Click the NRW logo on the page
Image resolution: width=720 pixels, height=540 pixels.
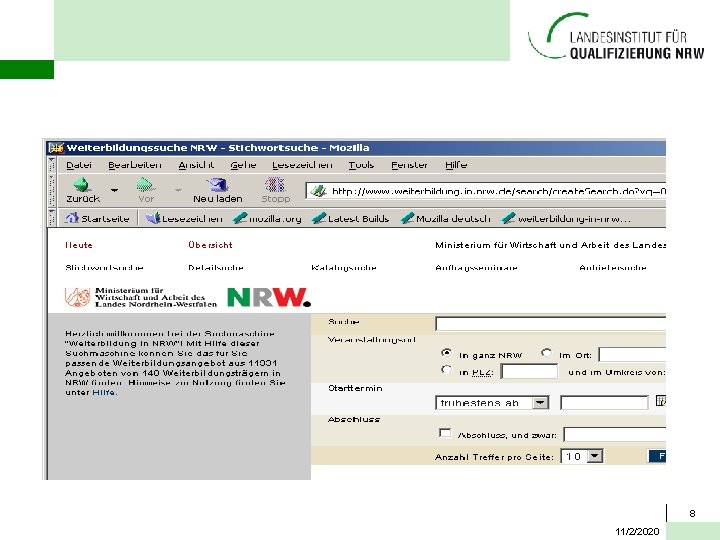(x=269, y=297)
